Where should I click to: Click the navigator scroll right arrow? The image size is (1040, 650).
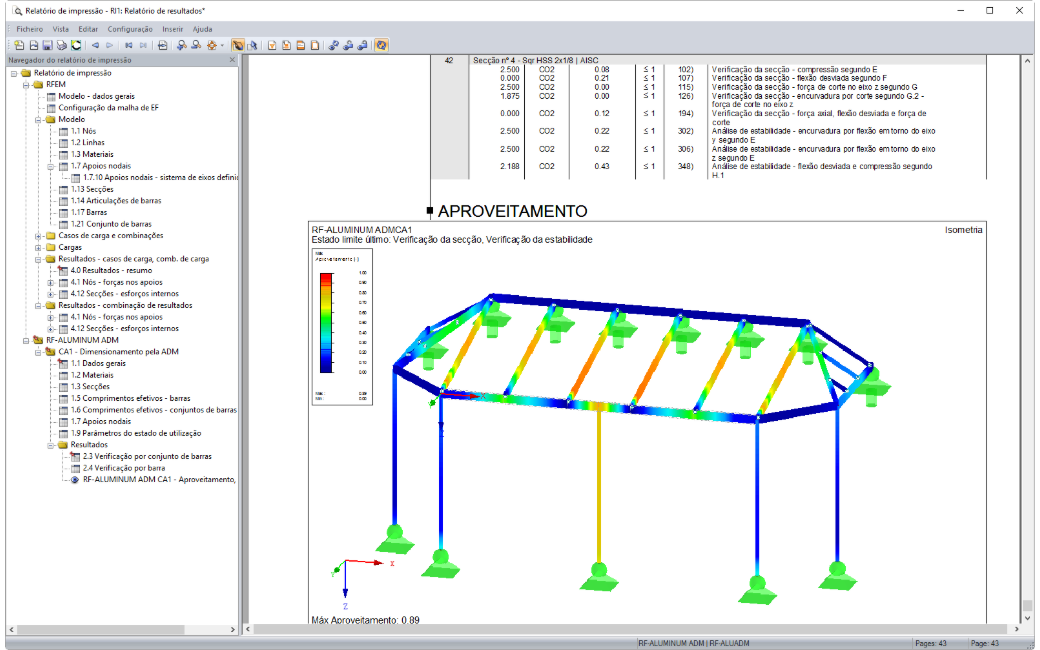[x=233, y=629]
